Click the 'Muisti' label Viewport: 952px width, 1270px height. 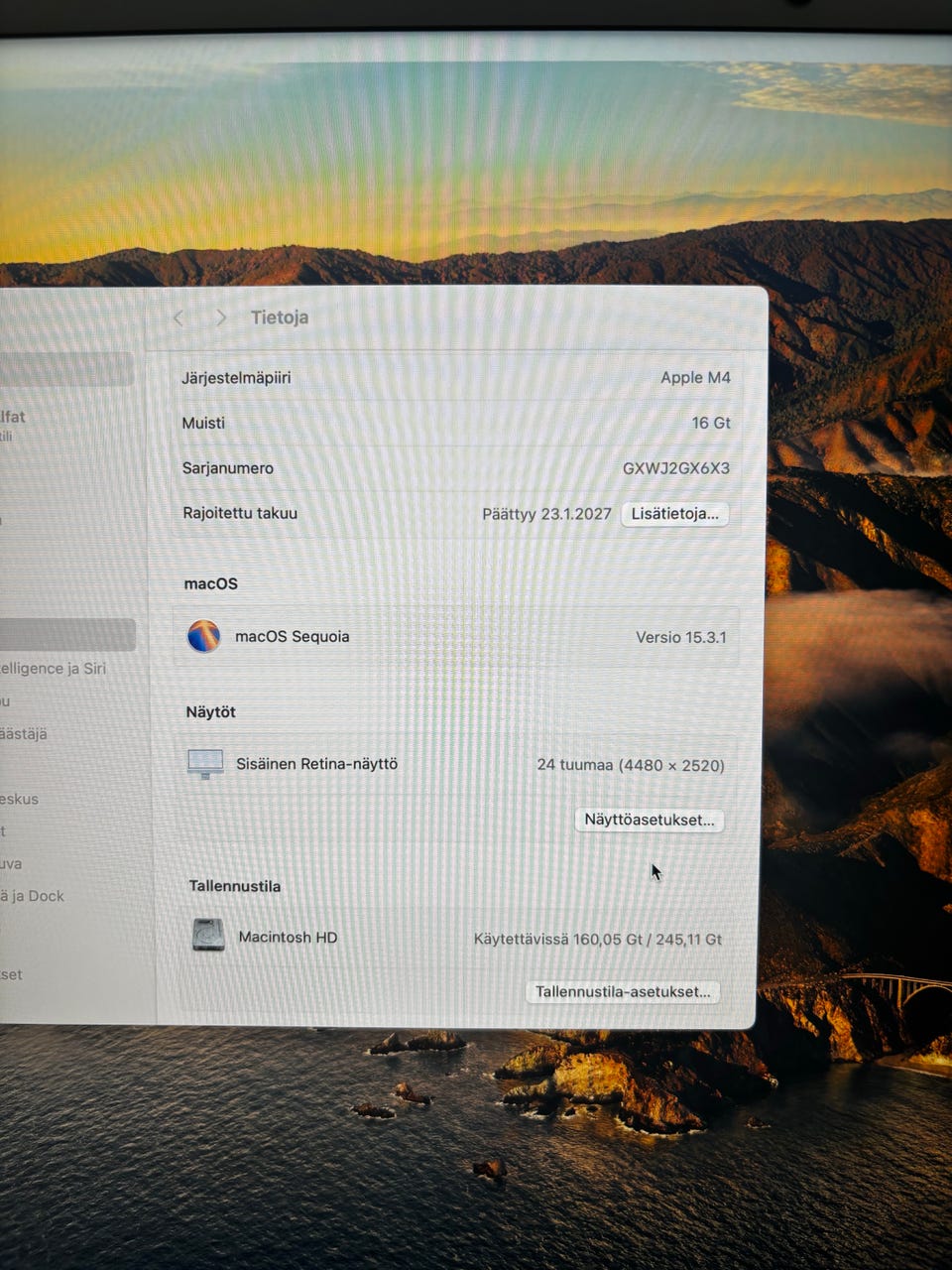coord(203,423)
